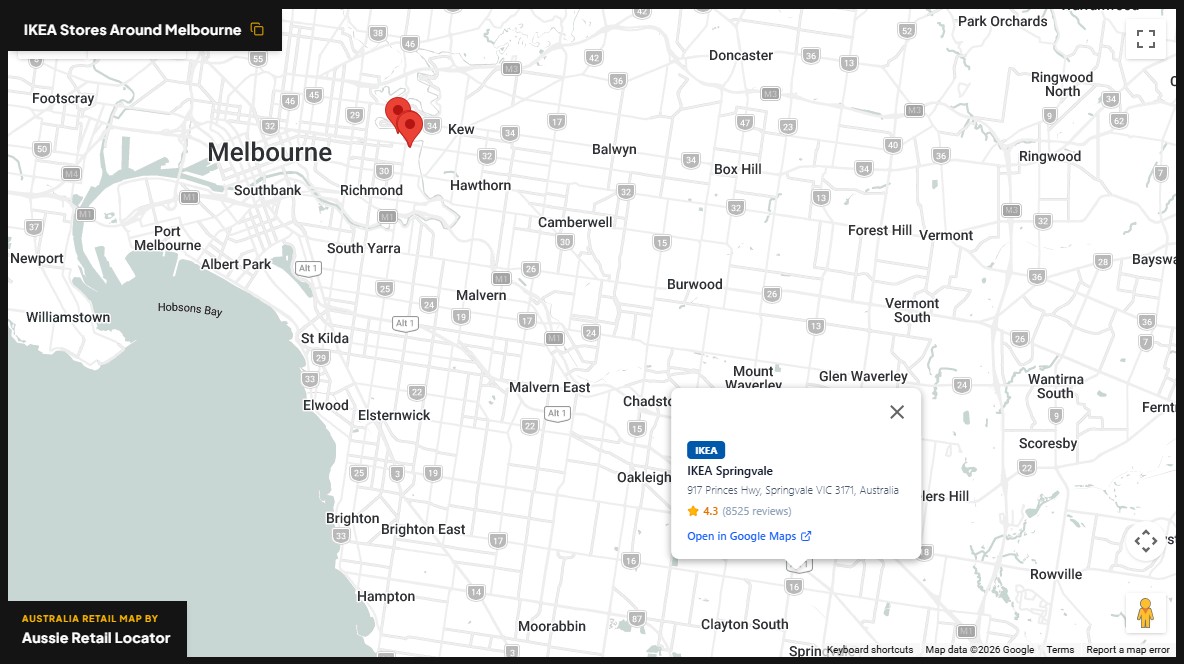Select the 'Melbourne' city label
Viewport: 1184px width, 664px height.
270,152
